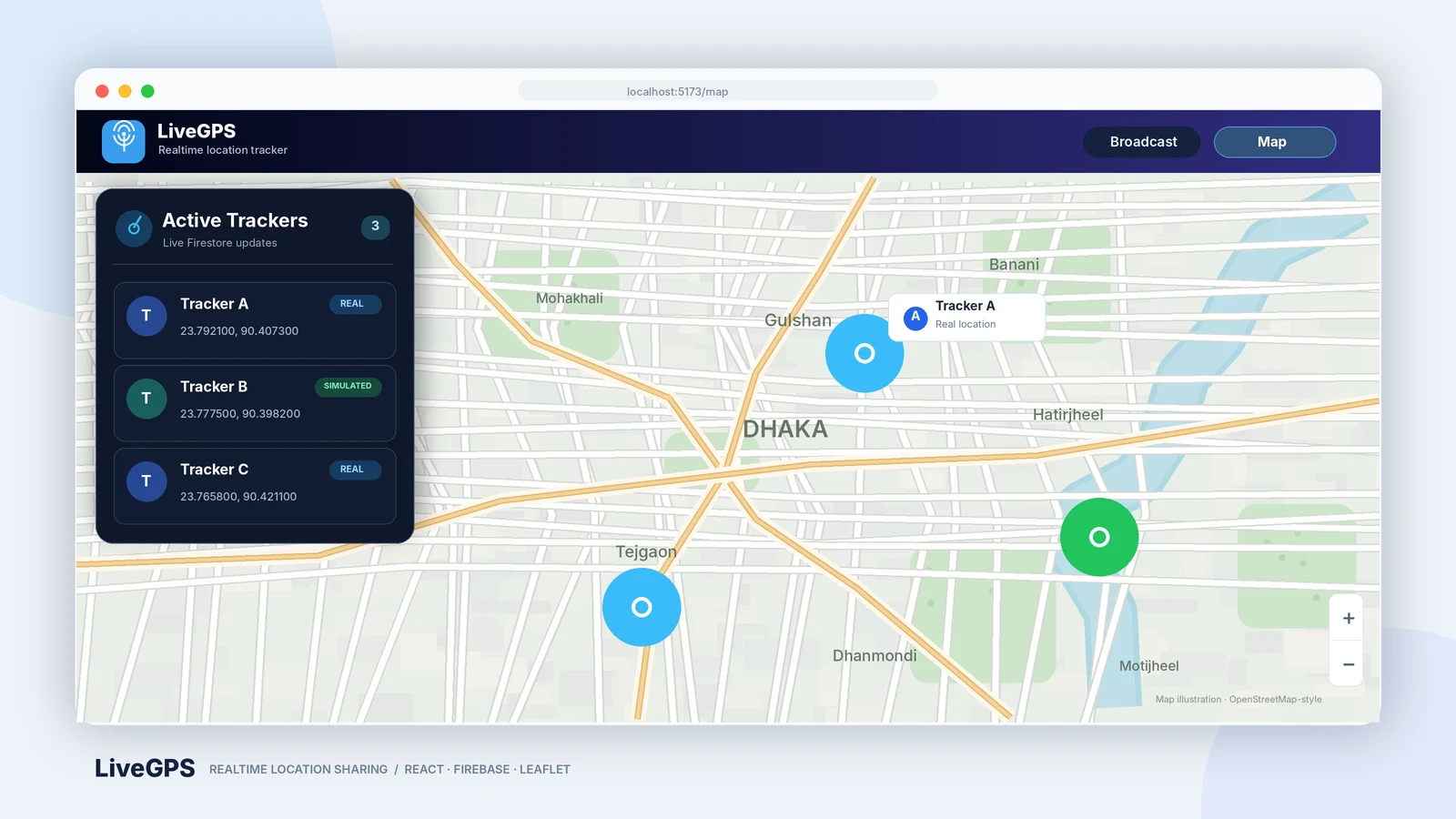Click the REAL badge on Tracker A
Image resolution: width=1456 pixels, height=819 pixels.
[x=355, y=304]
